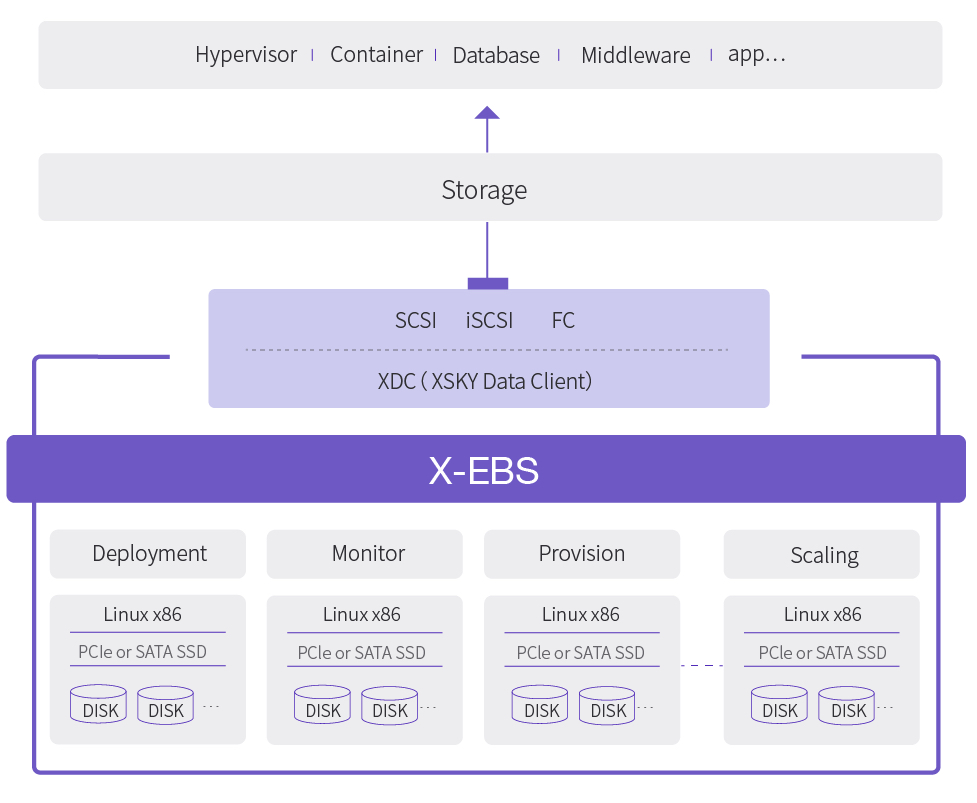Click the FC protocol label
This screenshot has width=977, height=803.
(563, 320)
